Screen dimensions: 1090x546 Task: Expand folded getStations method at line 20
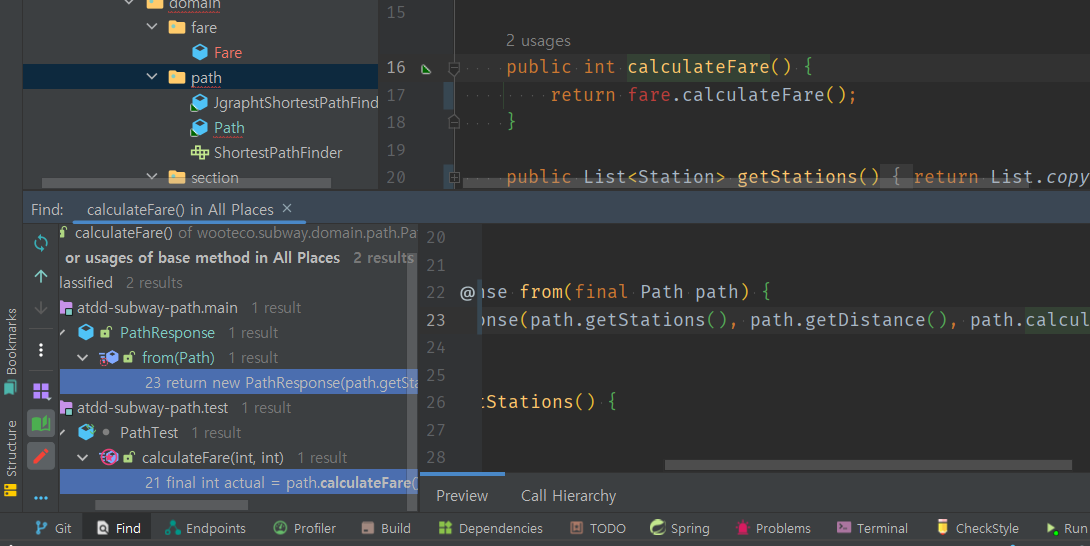point(454,177)
